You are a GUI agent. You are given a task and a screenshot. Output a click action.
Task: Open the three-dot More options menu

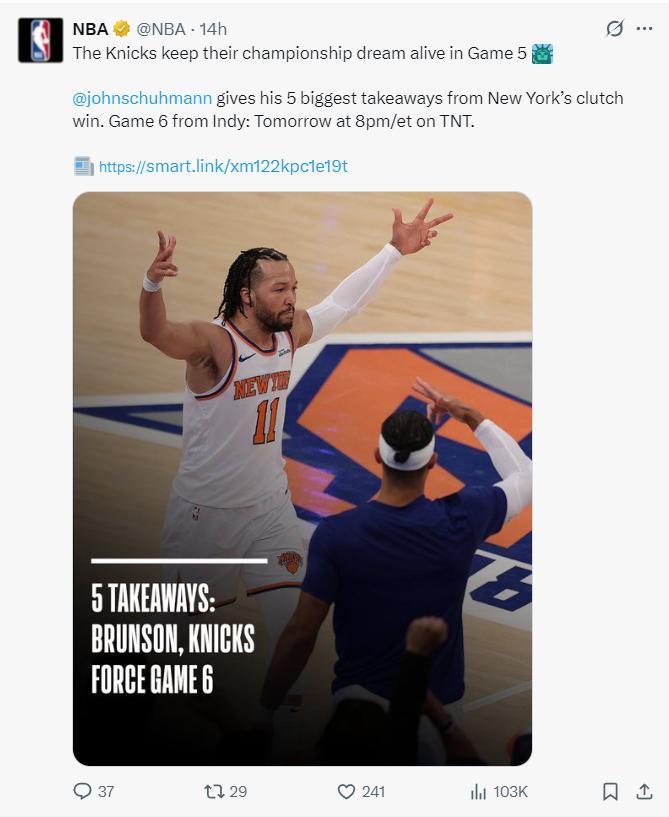point(644,29)
